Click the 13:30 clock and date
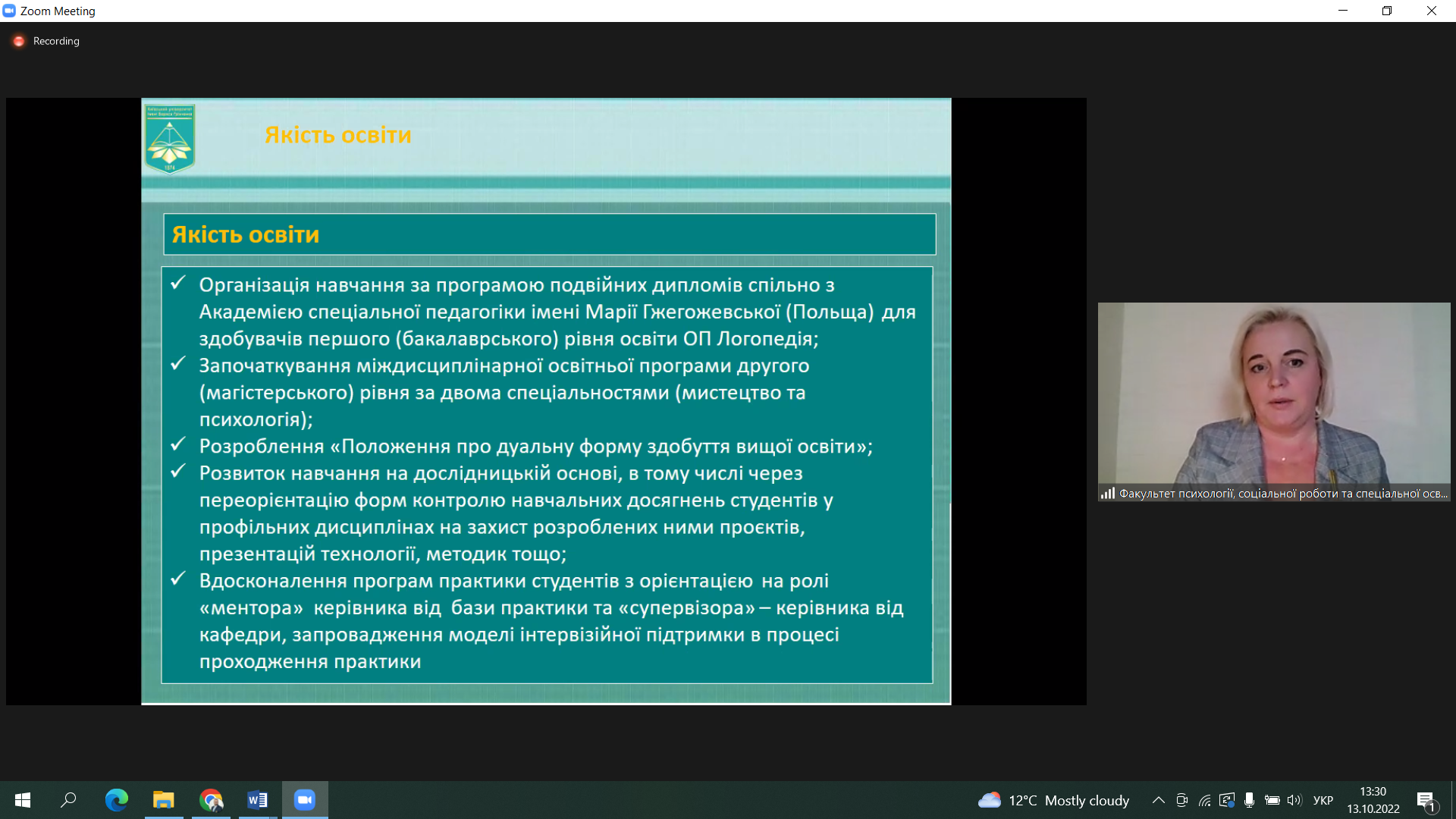Viewport: 1456px width, 819px height. point(1373,800)
